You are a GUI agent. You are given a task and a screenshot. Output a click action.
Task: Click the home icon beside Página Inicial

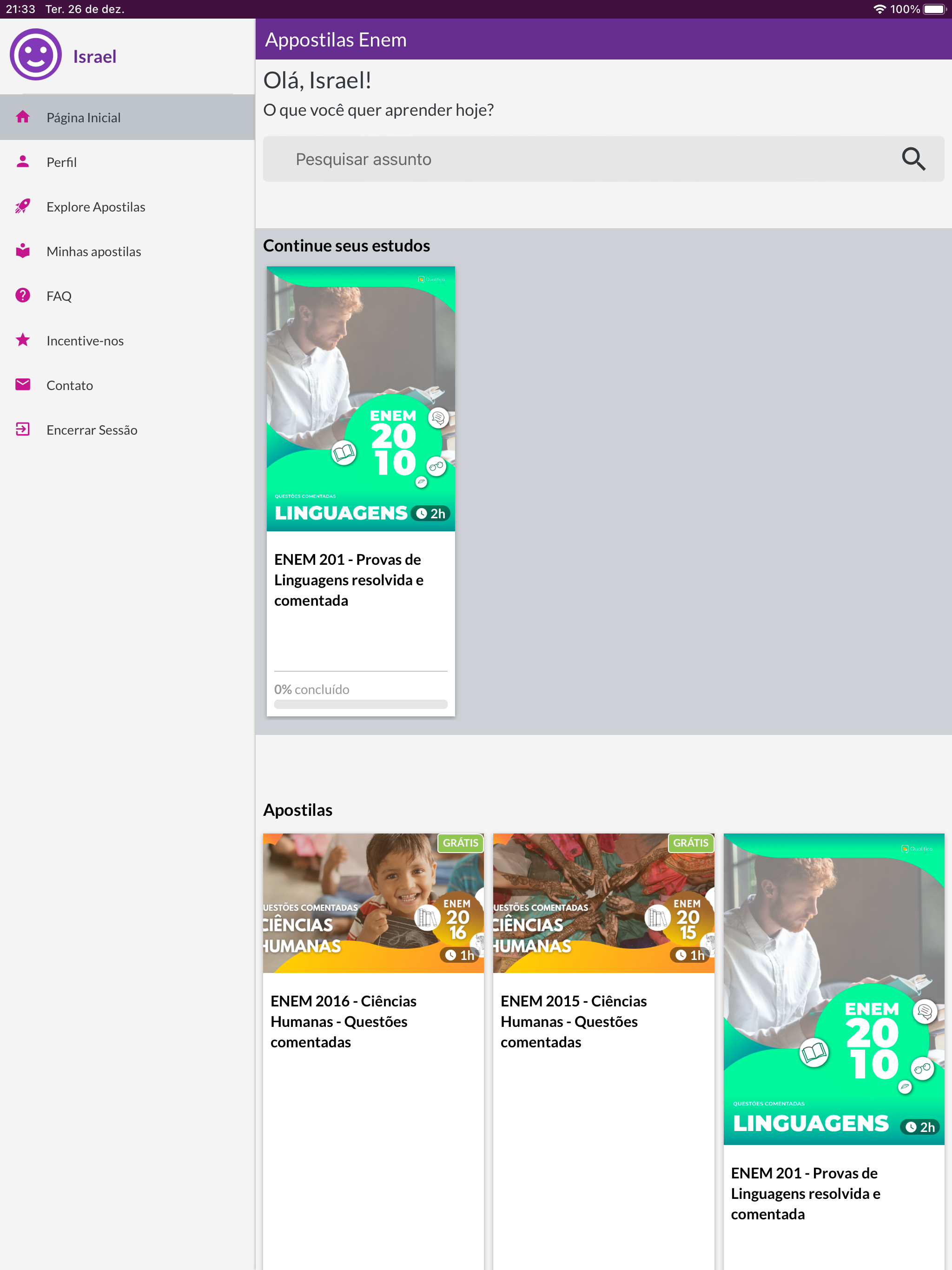pyautogui.click(x=23, y=117)
